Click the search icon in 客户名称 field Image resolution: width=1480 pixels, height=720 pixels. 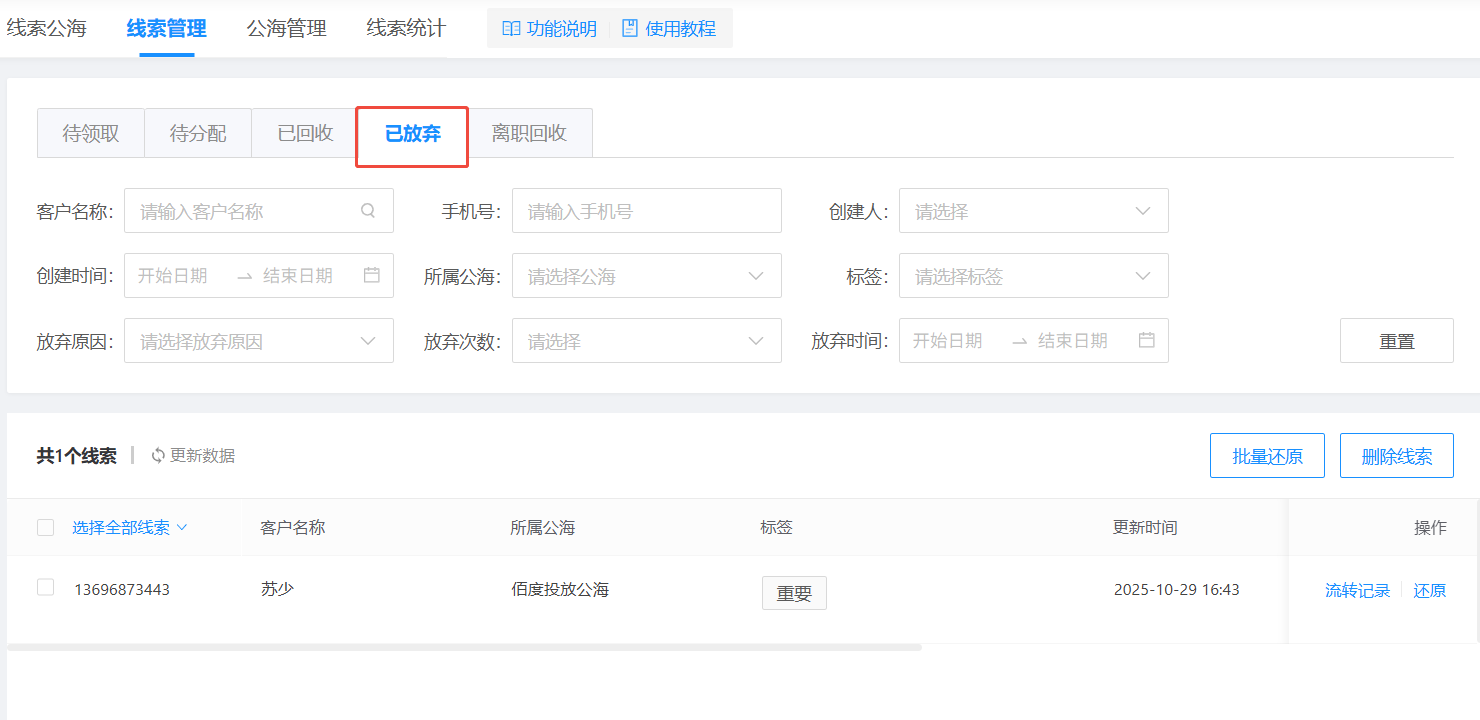pyautogui.click(x=368, y=211)
